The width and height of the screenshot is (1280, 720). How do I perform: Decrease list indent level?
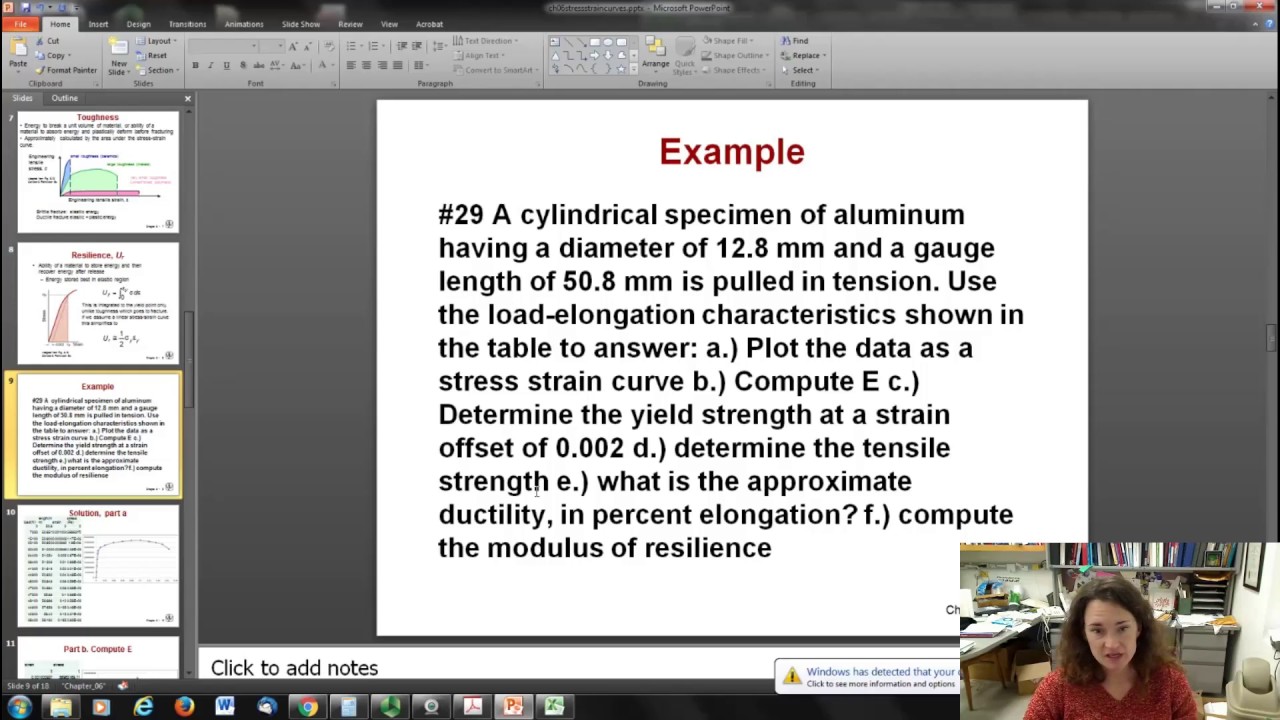tap(402, 46)
